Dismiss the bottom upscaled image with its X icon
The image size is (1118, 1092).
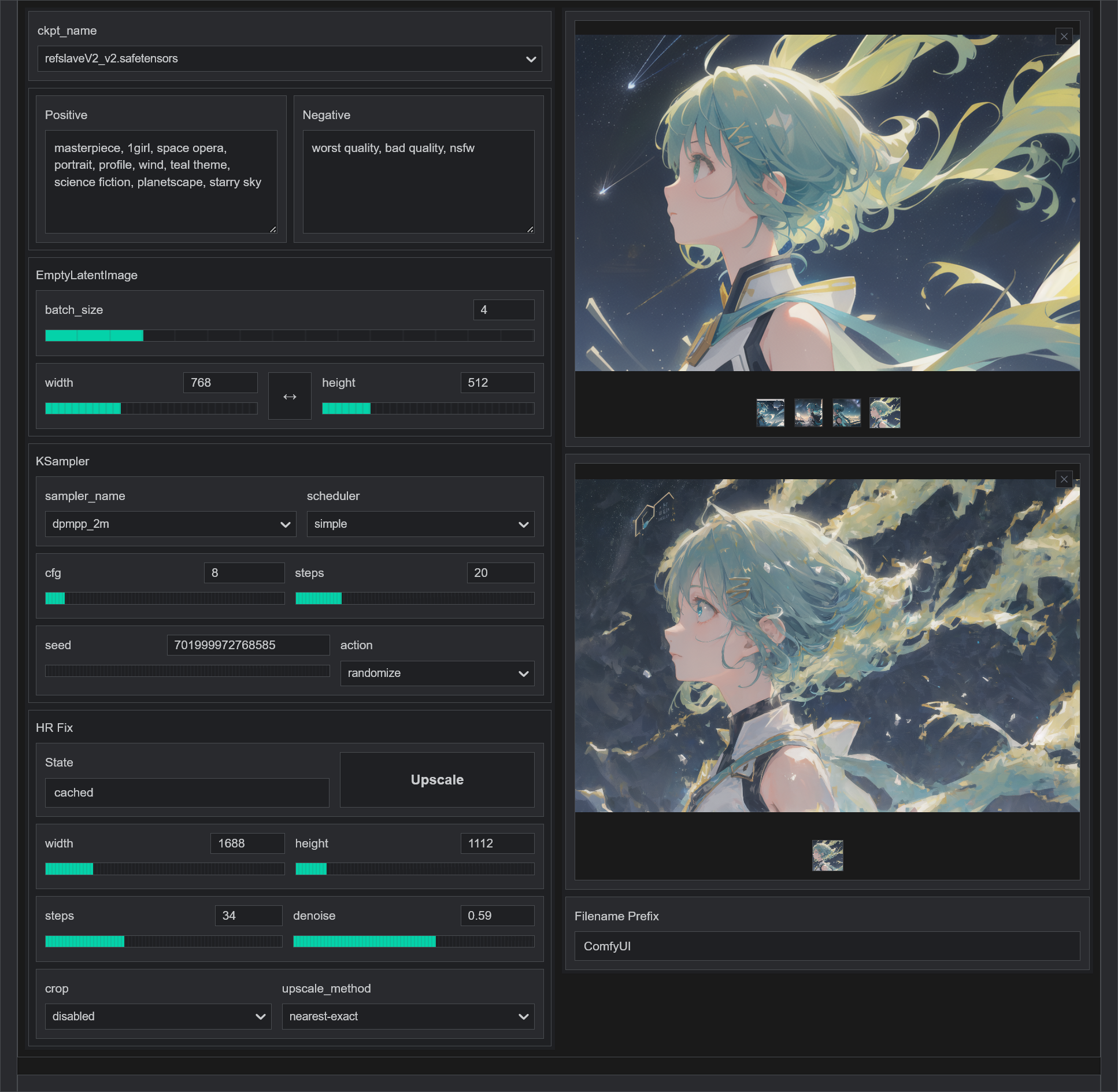point(1064,479)
